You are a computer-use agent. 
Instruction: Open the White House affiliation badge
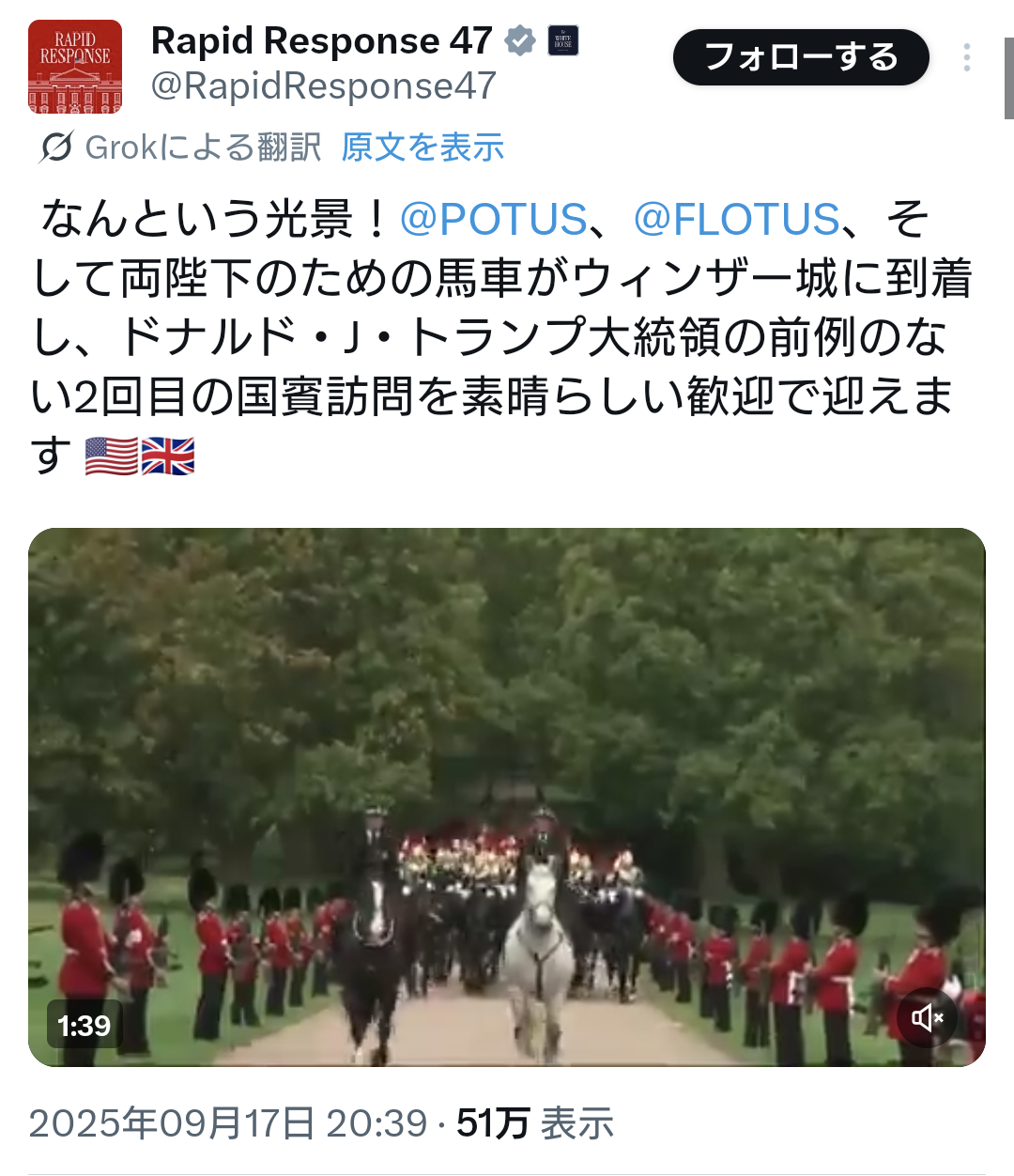click(x=563, y=41)
